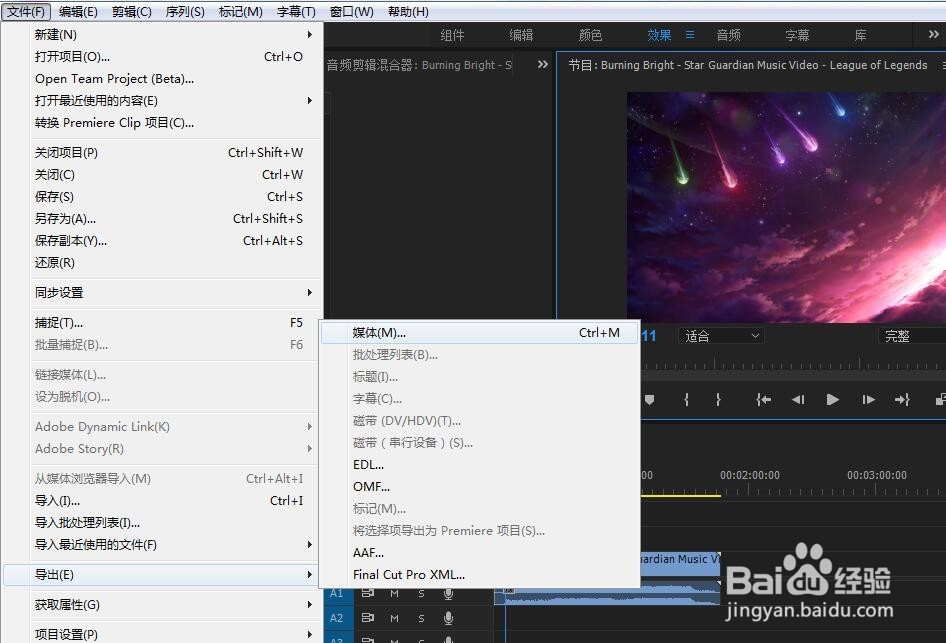This screenshot has height=643, width=946.
Task: Click the Add Marker icon in the program monitor
Action: pos(649,399)
